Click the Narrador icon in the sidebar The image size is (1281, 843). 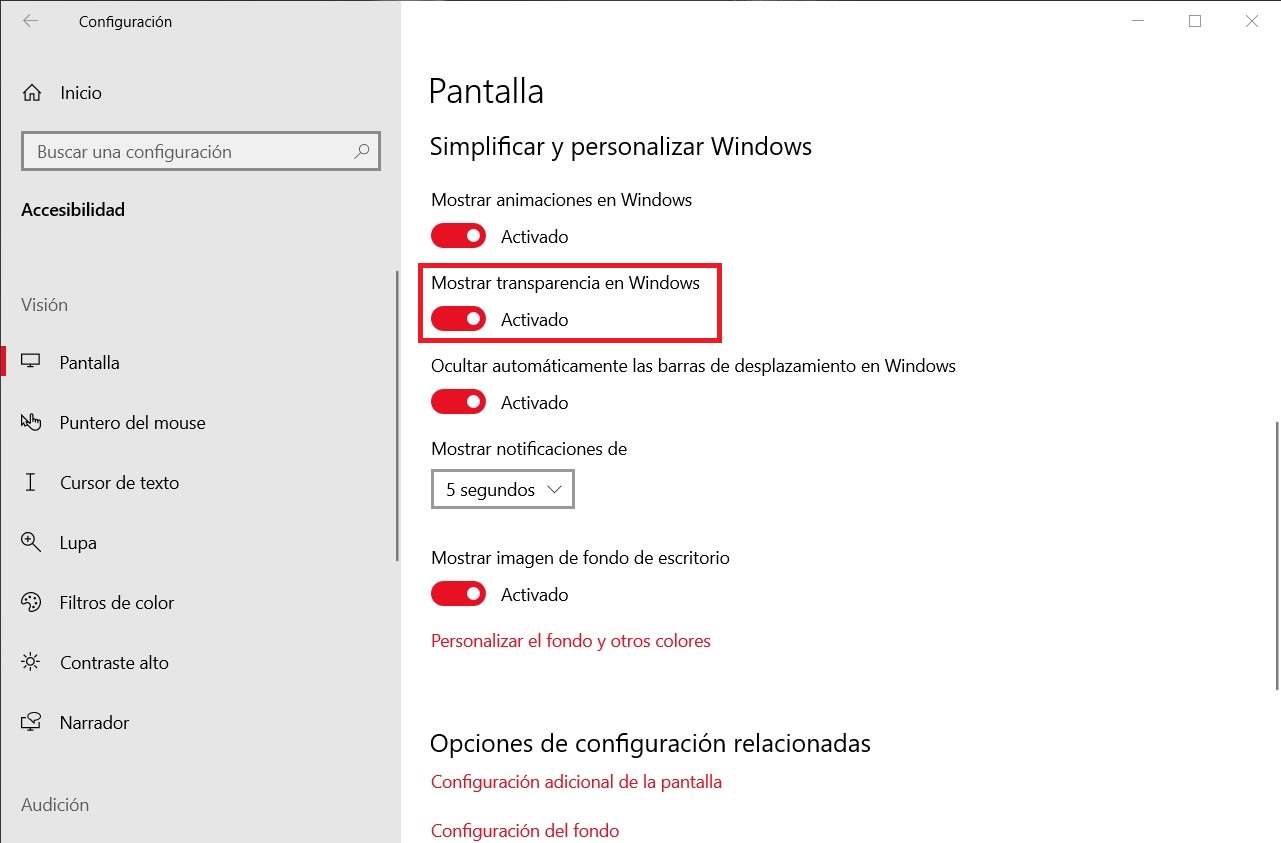click(31, 722)
